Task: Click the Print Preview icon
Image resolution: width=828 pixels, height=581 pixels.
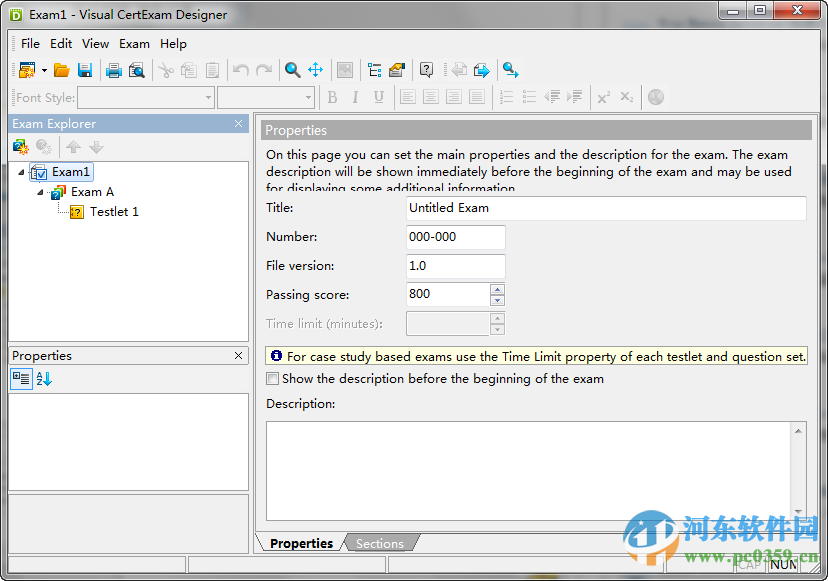Action: 137,70
